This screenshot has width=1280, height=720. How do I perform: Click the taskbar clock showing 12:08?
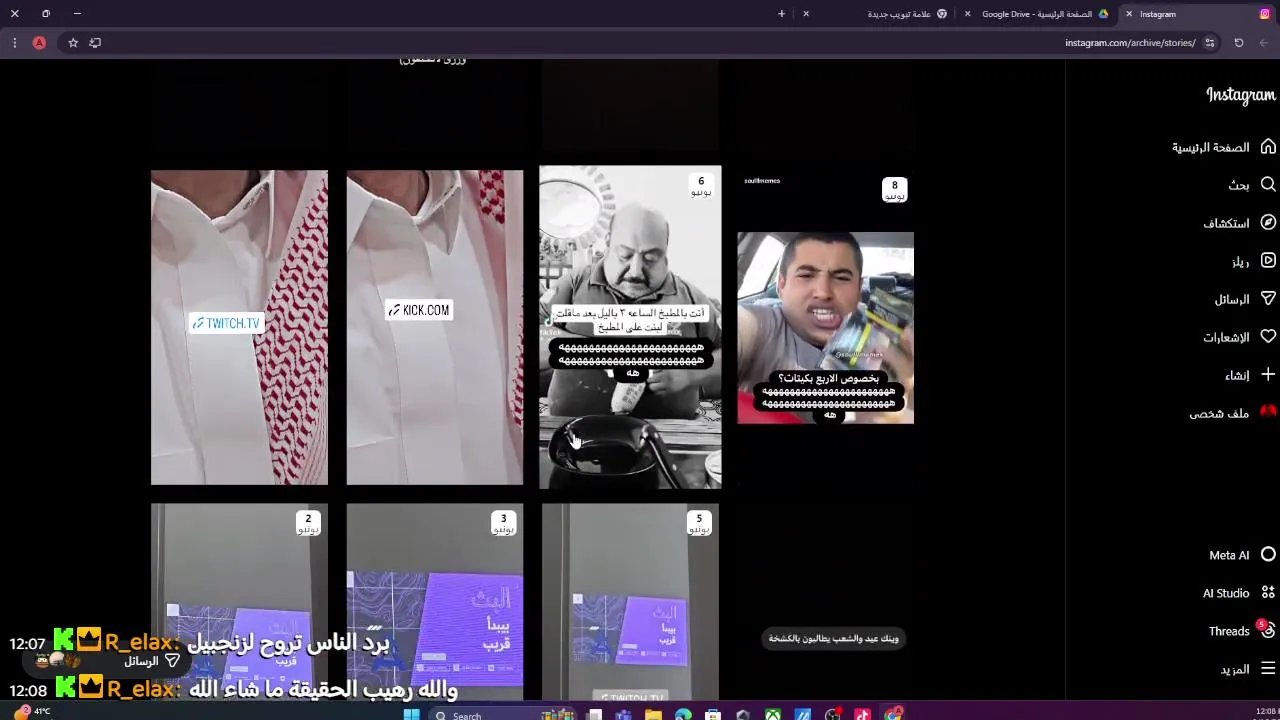click(1264, 712)
